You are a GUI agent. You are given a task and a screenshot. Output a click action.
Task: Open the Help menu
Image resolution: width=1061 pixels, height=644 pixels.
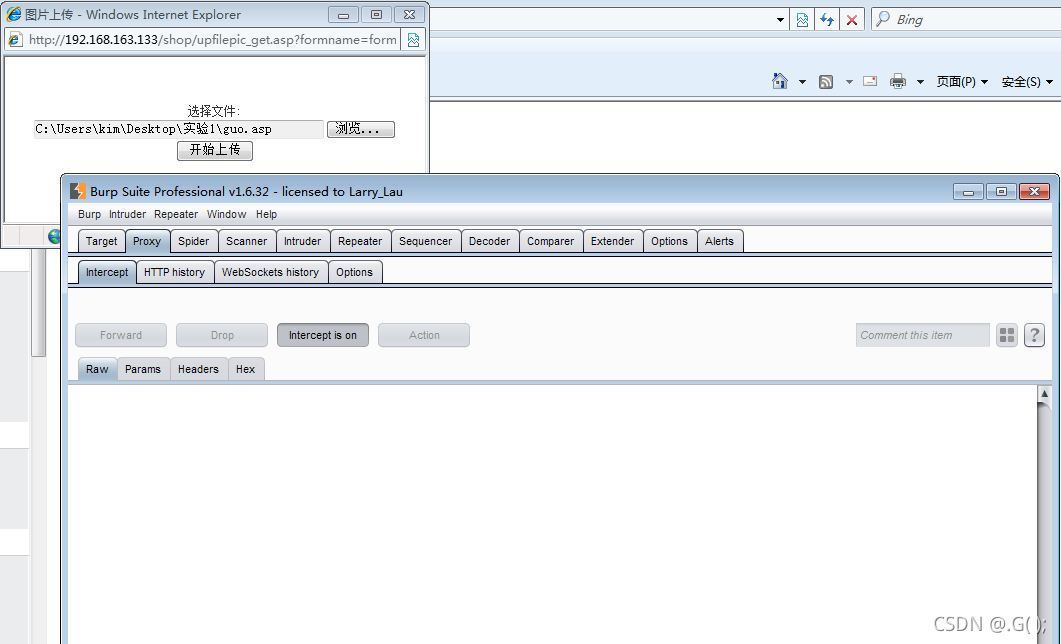(x=267, y=214)
